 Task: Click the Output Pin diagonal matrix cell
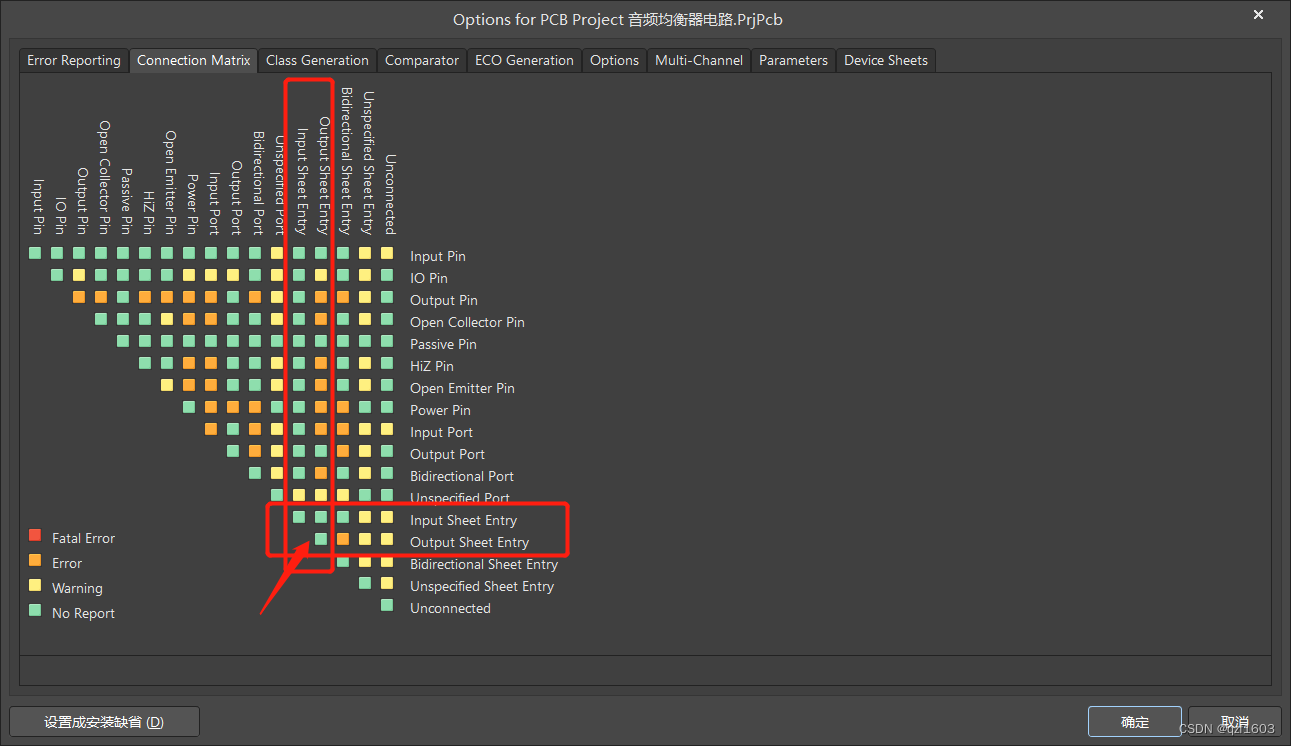[x=78, y=298]
